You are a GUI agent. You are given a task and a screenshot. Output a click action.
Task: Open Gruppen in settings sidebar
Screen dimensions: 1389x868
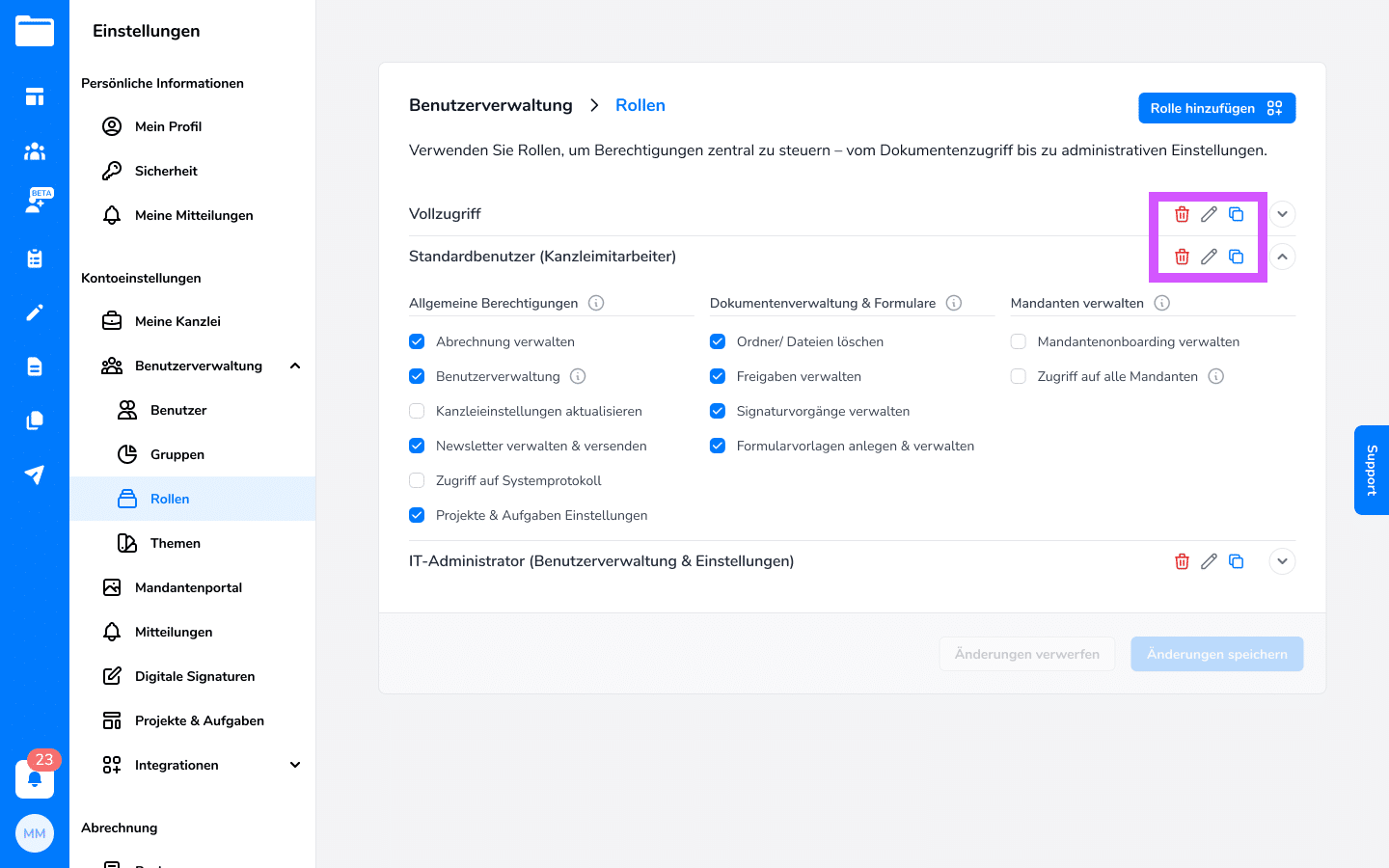(x=177, y=454)
